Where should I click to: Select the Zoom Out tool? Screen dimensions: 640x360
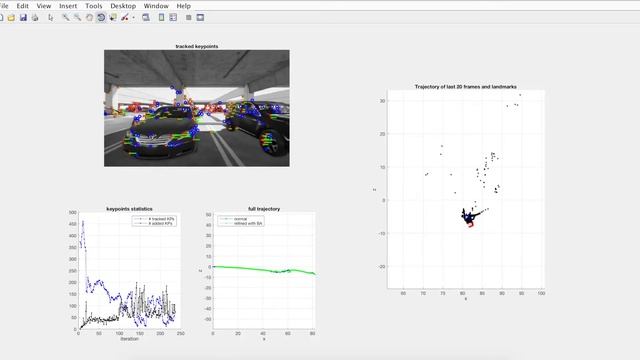point(78,18)
